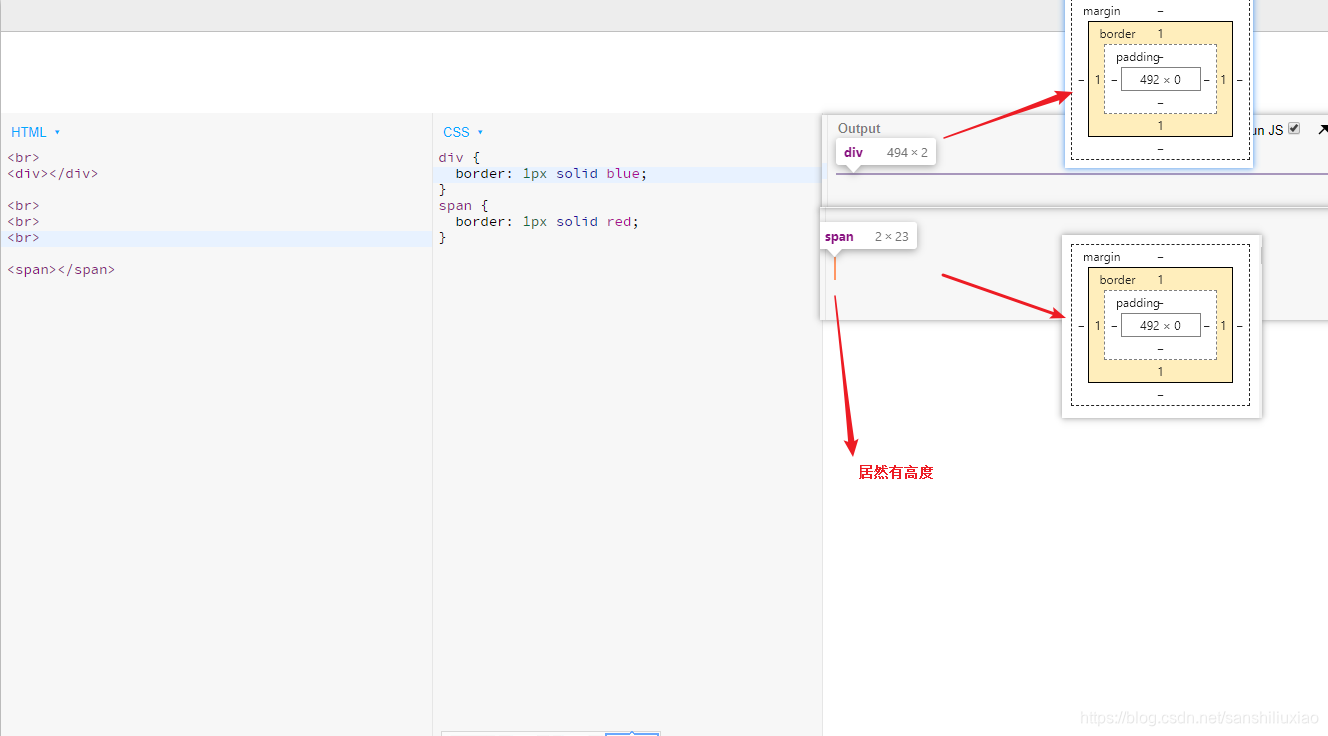Open the CSS panel dropdown
Viewport: 1328px width, 736px height.
pyautogui.click(x=463, y=132)
